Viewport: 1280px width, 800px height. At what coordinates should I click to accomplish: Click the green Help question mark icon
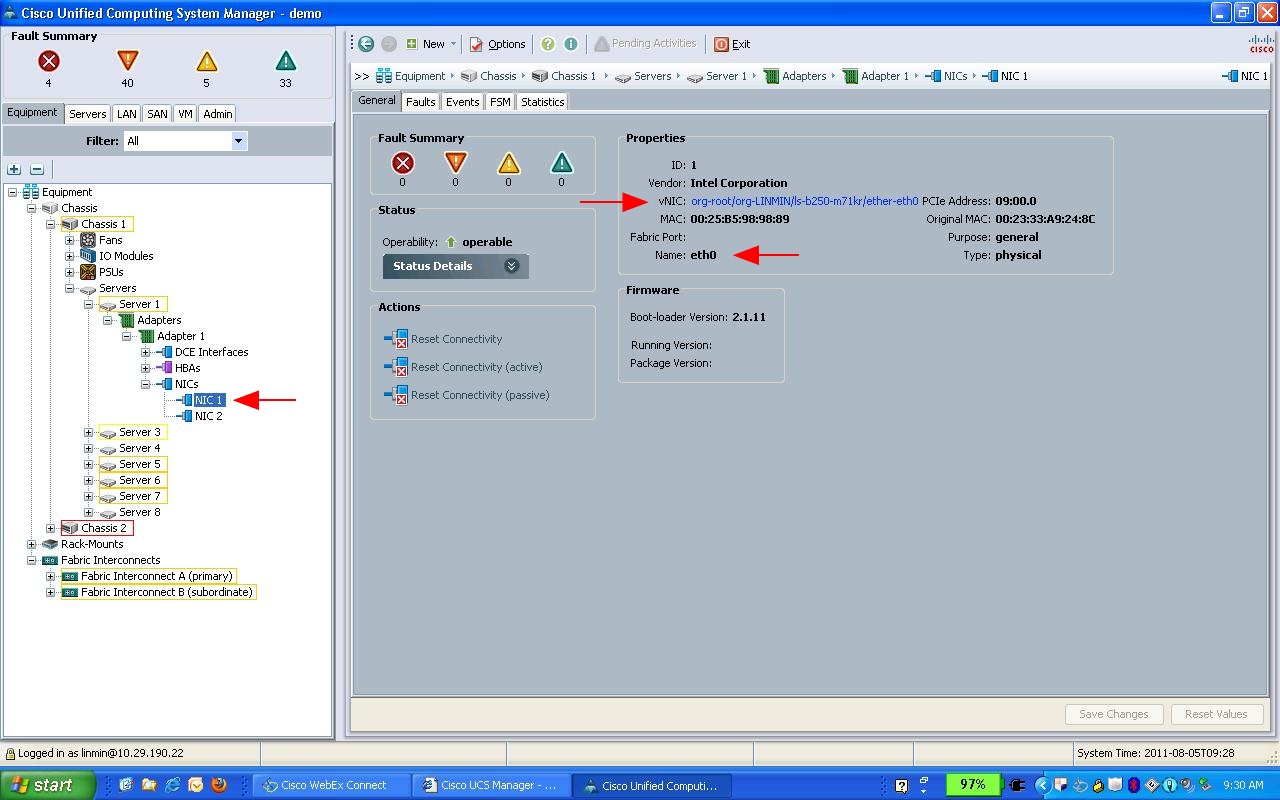pyautogui.click(x=548, y=44)
